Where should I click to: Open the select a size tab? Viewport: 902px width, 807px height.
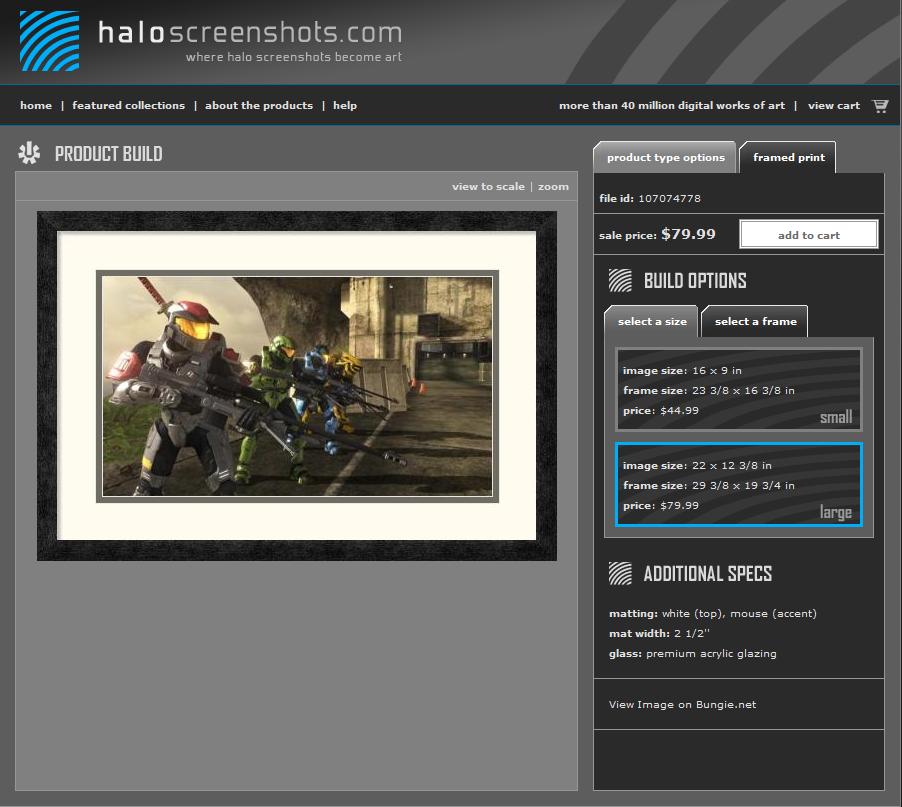pos(652,322)
